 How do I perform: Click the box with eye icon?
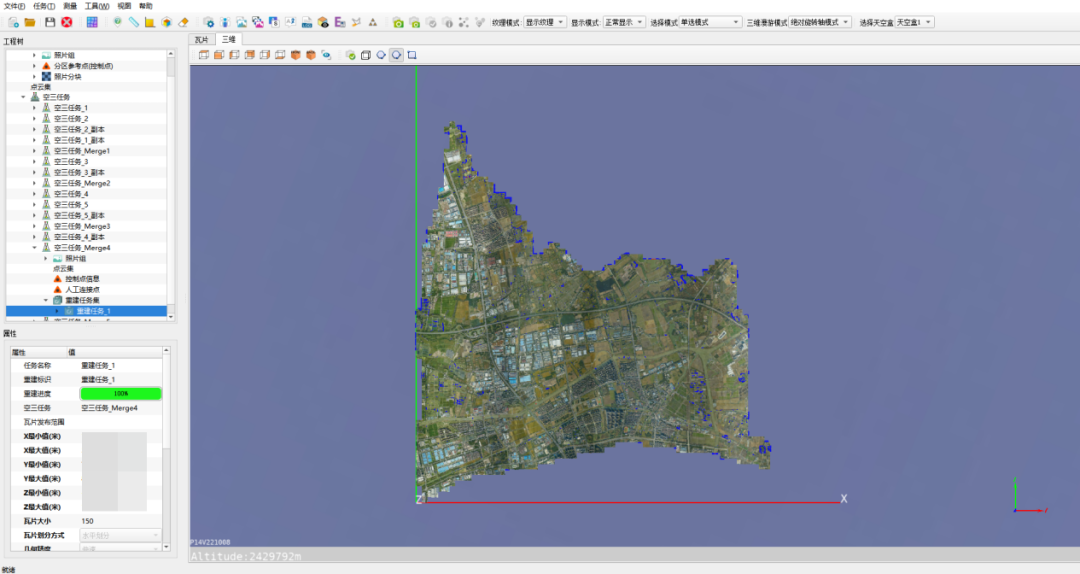(x=323, y=23)
